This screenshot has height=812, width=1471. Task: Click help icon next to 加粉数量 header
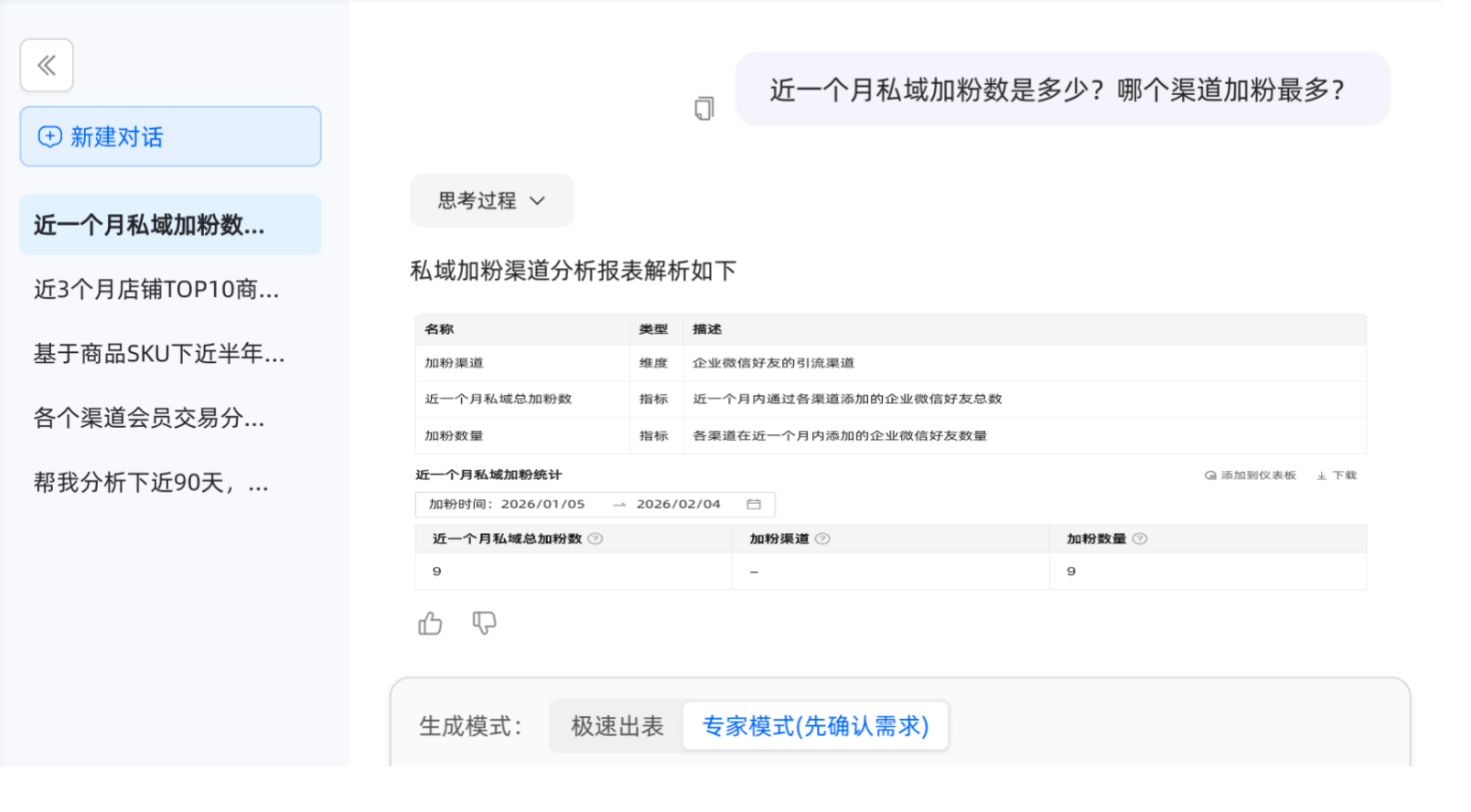point(1140,539)
